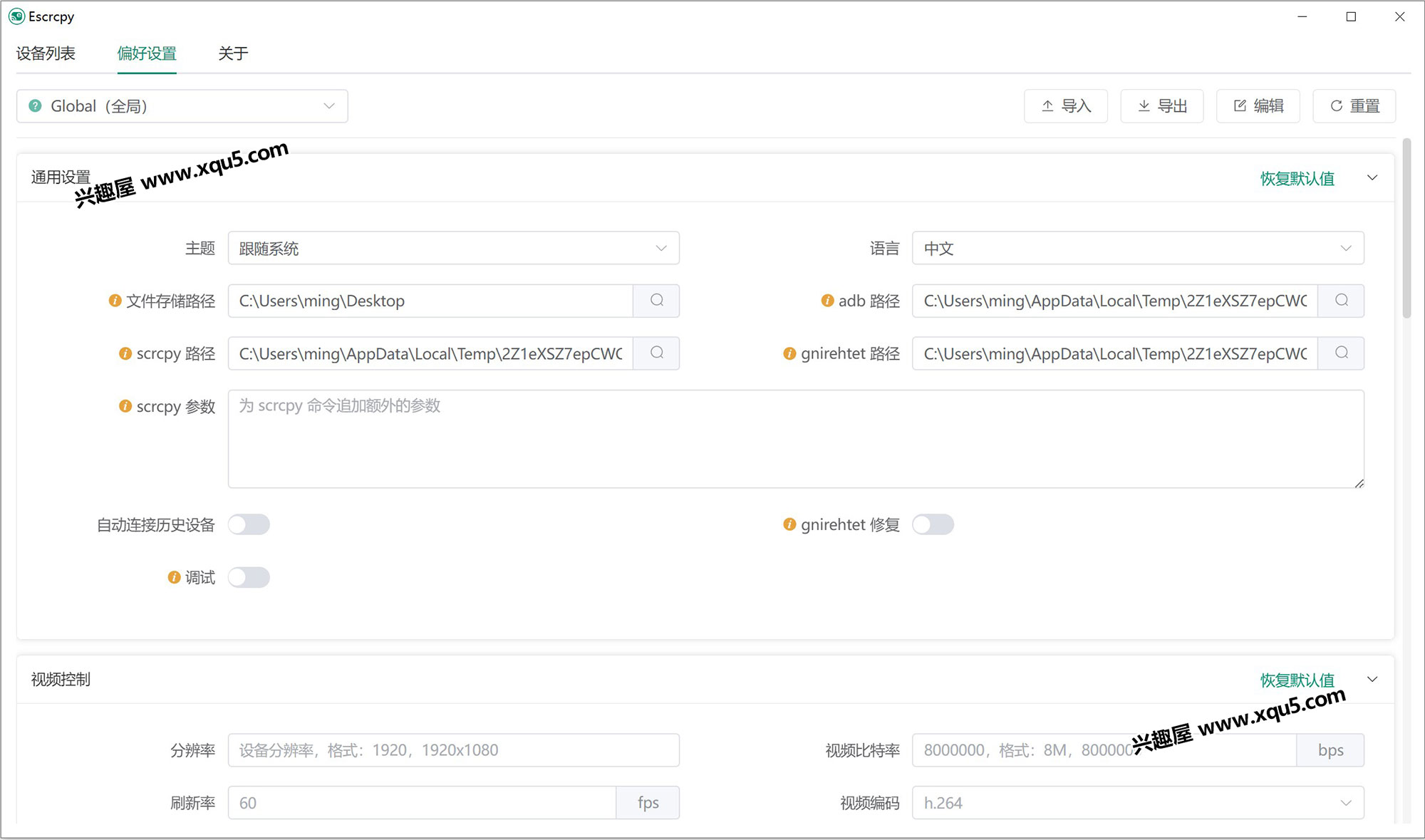Select the 偏好设置 tab
1425x840 pixels.
(x=147, y=53)
